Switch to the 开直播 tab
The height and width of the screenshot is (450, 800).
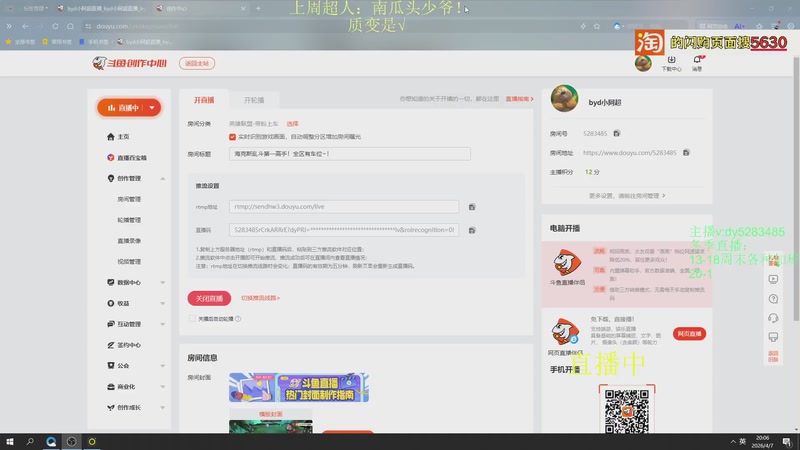(x=204, y=100)
